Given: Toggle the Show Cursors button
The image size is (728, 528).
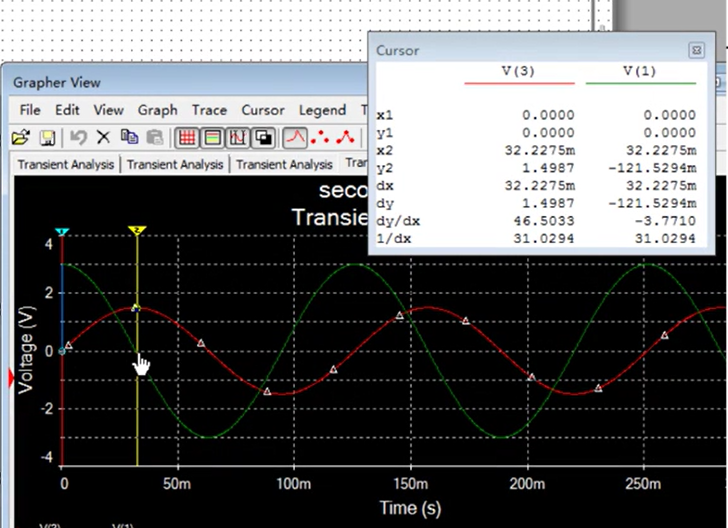Looking at the screenshot, I should pos(239,137).
